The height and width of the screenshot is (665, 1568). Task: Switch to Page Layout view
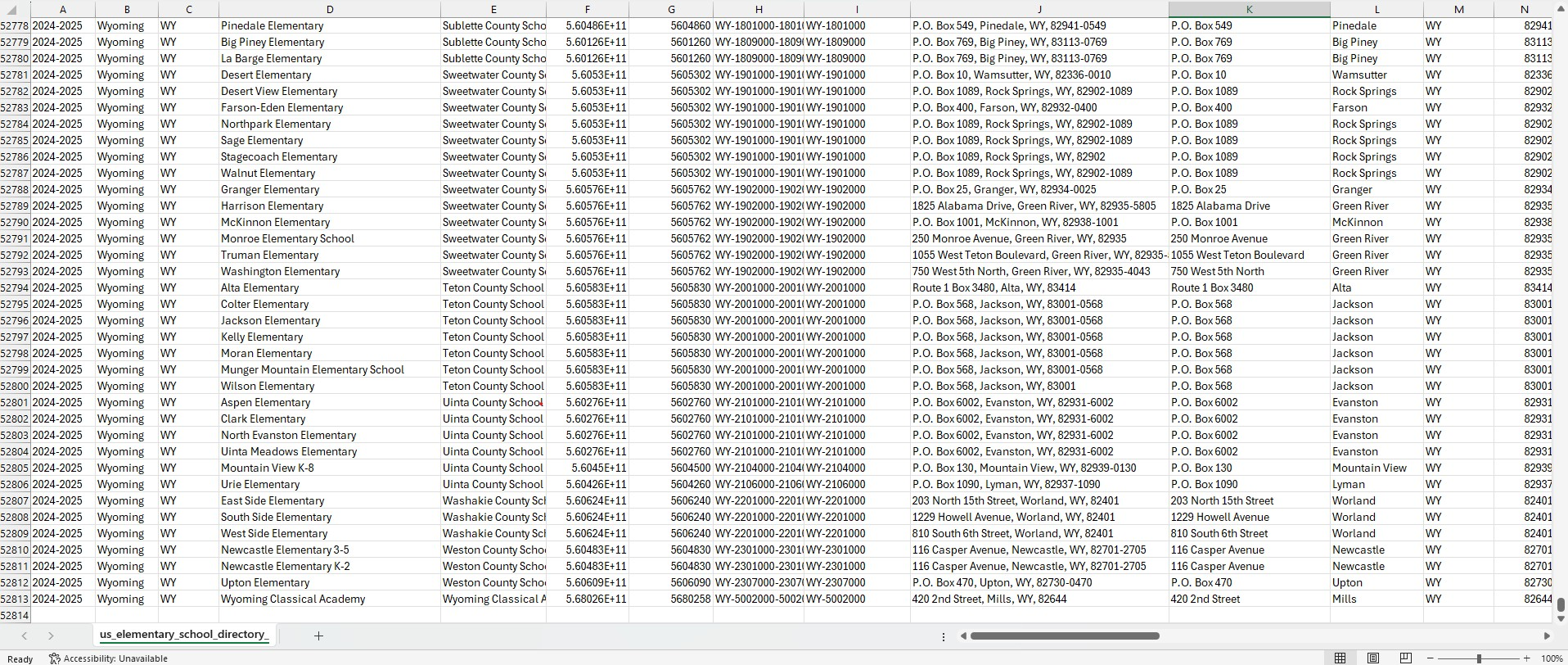tap(1372, 658)
